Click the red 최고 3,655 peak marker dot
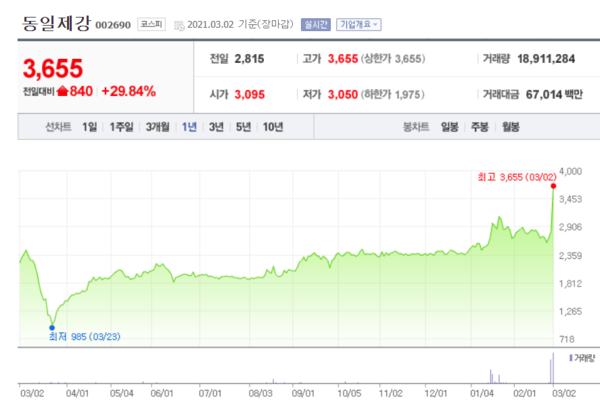The image size is (600, 411). (x=553, y=186)
